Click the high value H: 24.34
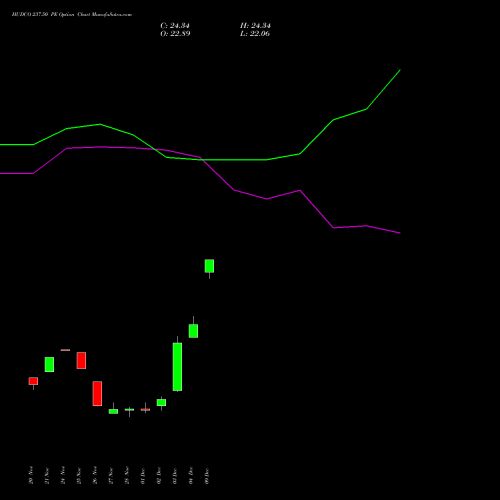This screenshot has height=500, width=500. click(255, 26)
